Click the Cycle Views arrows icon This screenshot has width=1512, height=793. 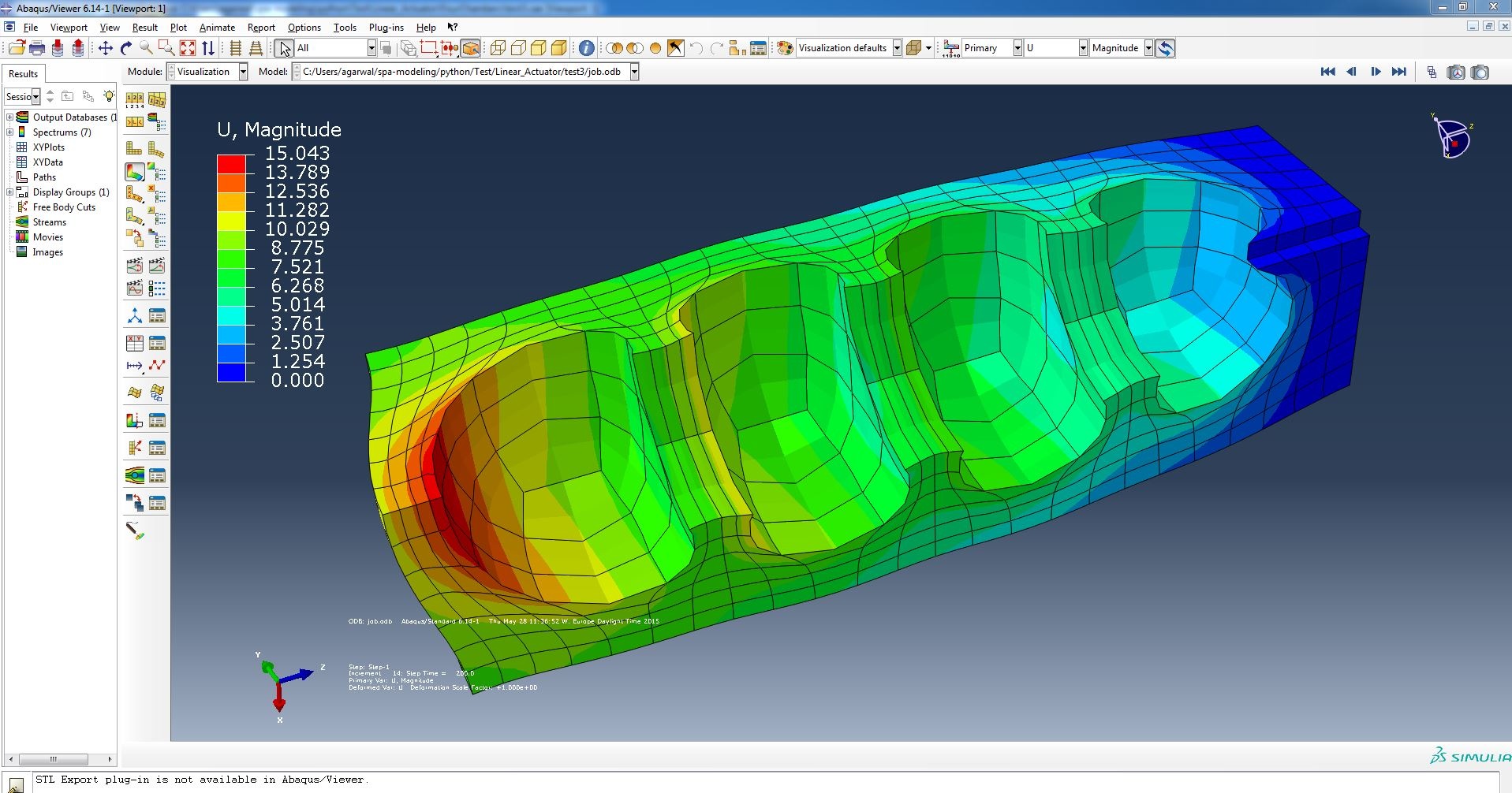(x=208, y=48)
